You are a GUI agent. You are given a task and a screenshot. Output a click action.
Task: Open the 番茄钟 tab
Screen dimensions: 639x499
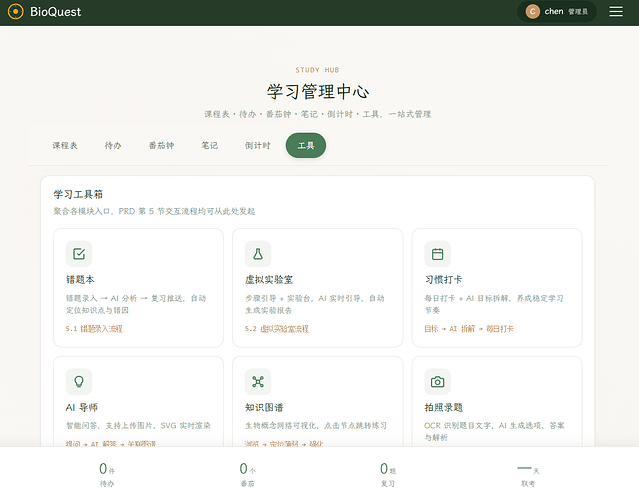pyautogui.click(x=161, y=146)
